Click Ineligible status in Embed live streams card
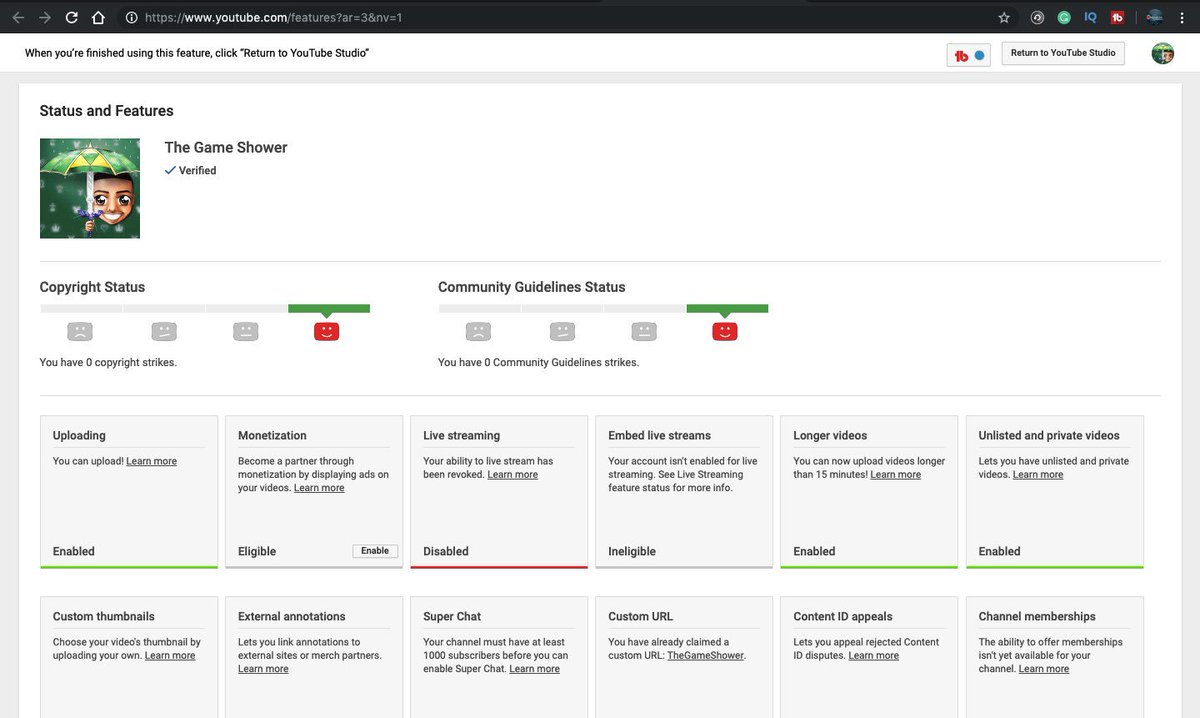The image size is (1200, 718). tap(632, 551)
